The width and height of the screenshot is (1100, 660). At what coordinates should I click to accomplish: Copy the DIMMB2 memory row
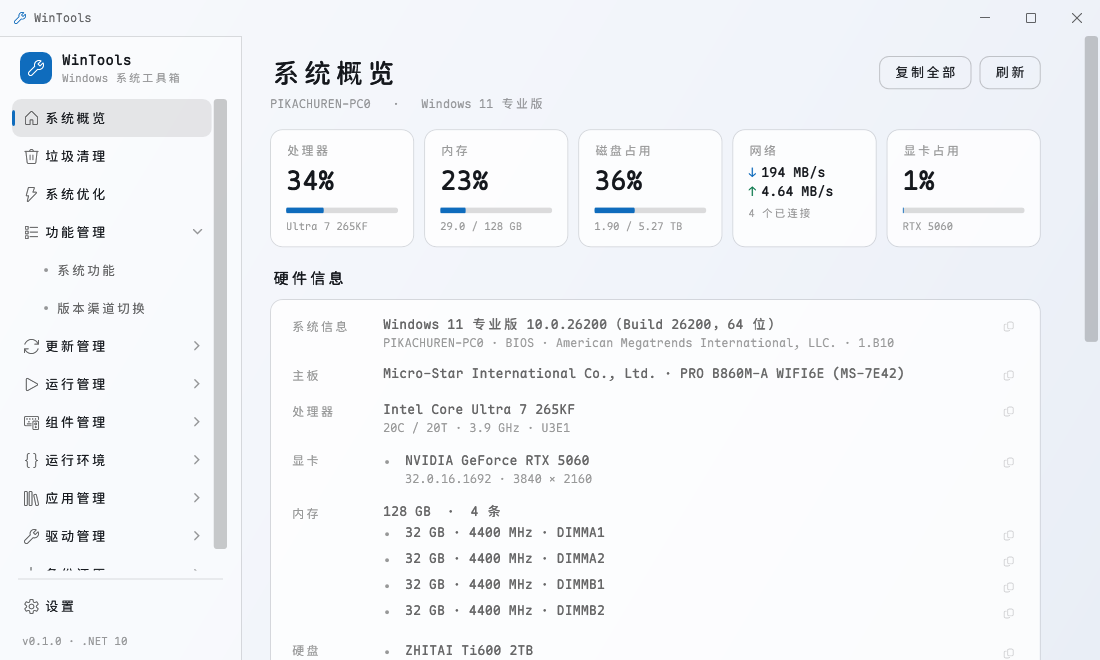1009,613
